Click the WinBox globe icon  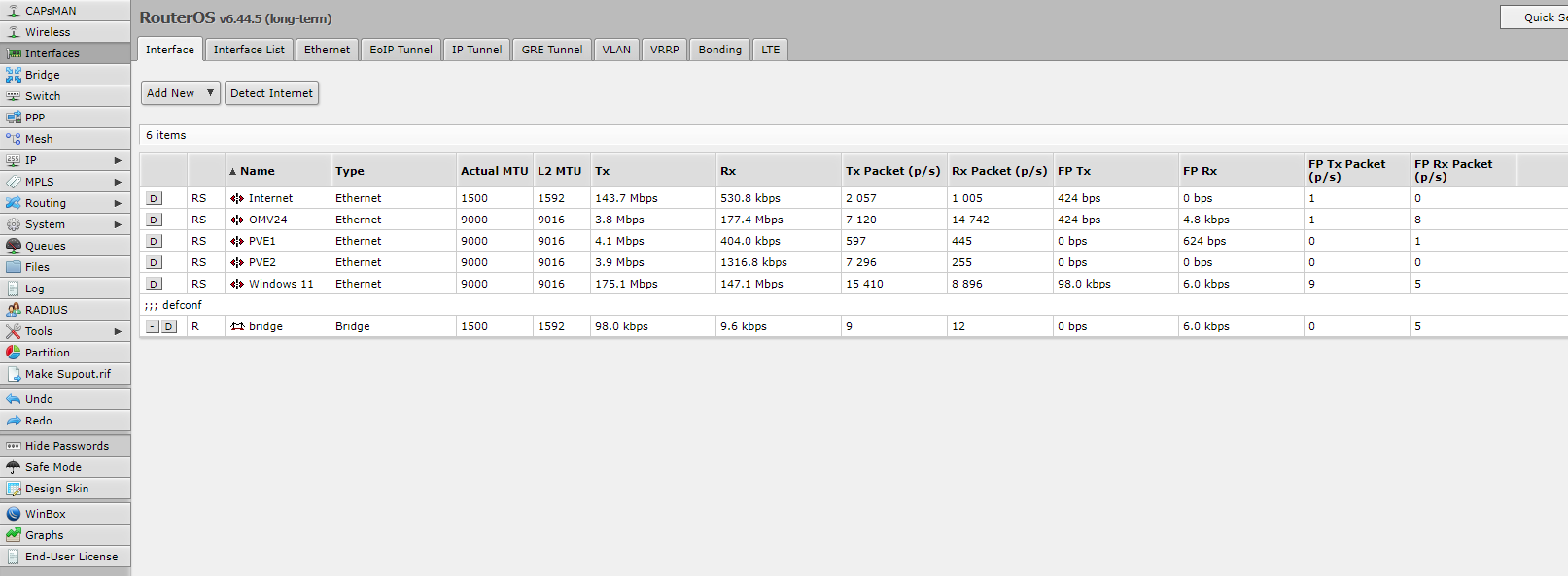(14, 514)
